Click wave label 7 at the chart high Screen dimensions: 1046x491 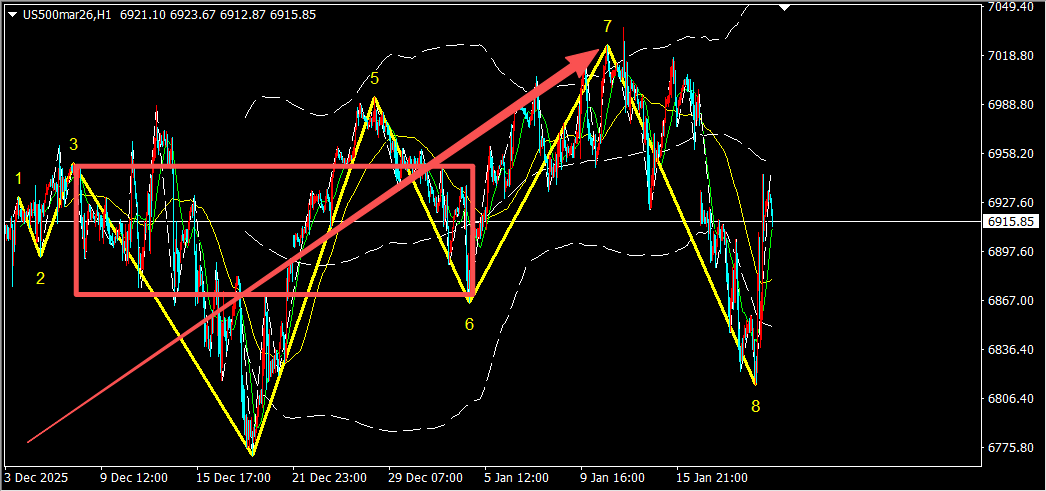coord(607,27)
